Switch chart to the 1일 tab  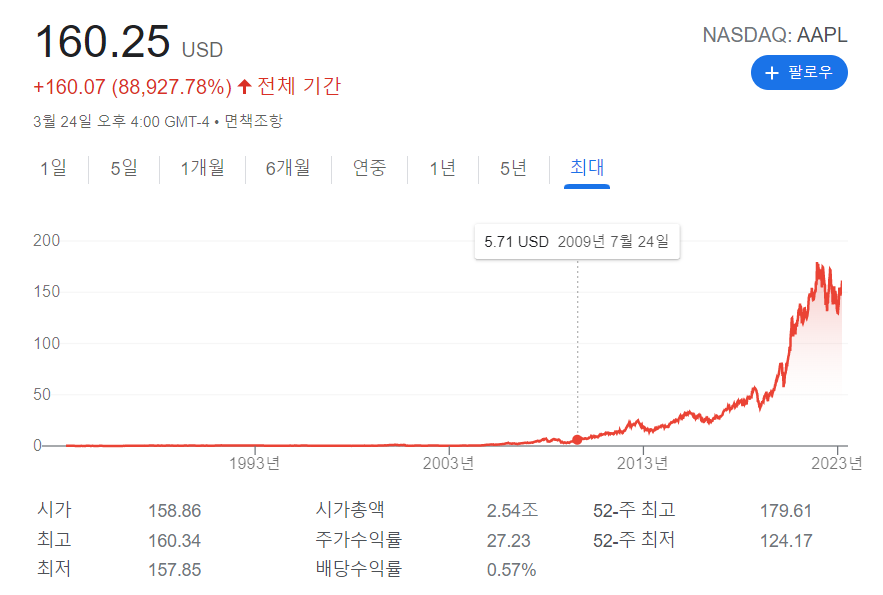(x=53, y=168)
